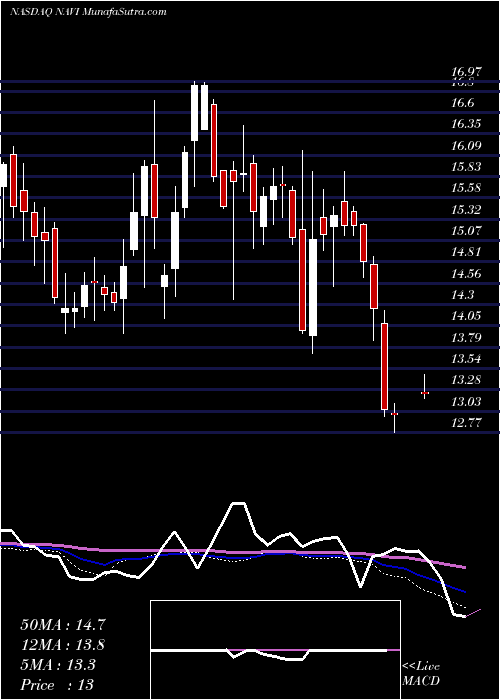
Task: Click the 15.32 price axis label
Action: (x=466, y=209)
